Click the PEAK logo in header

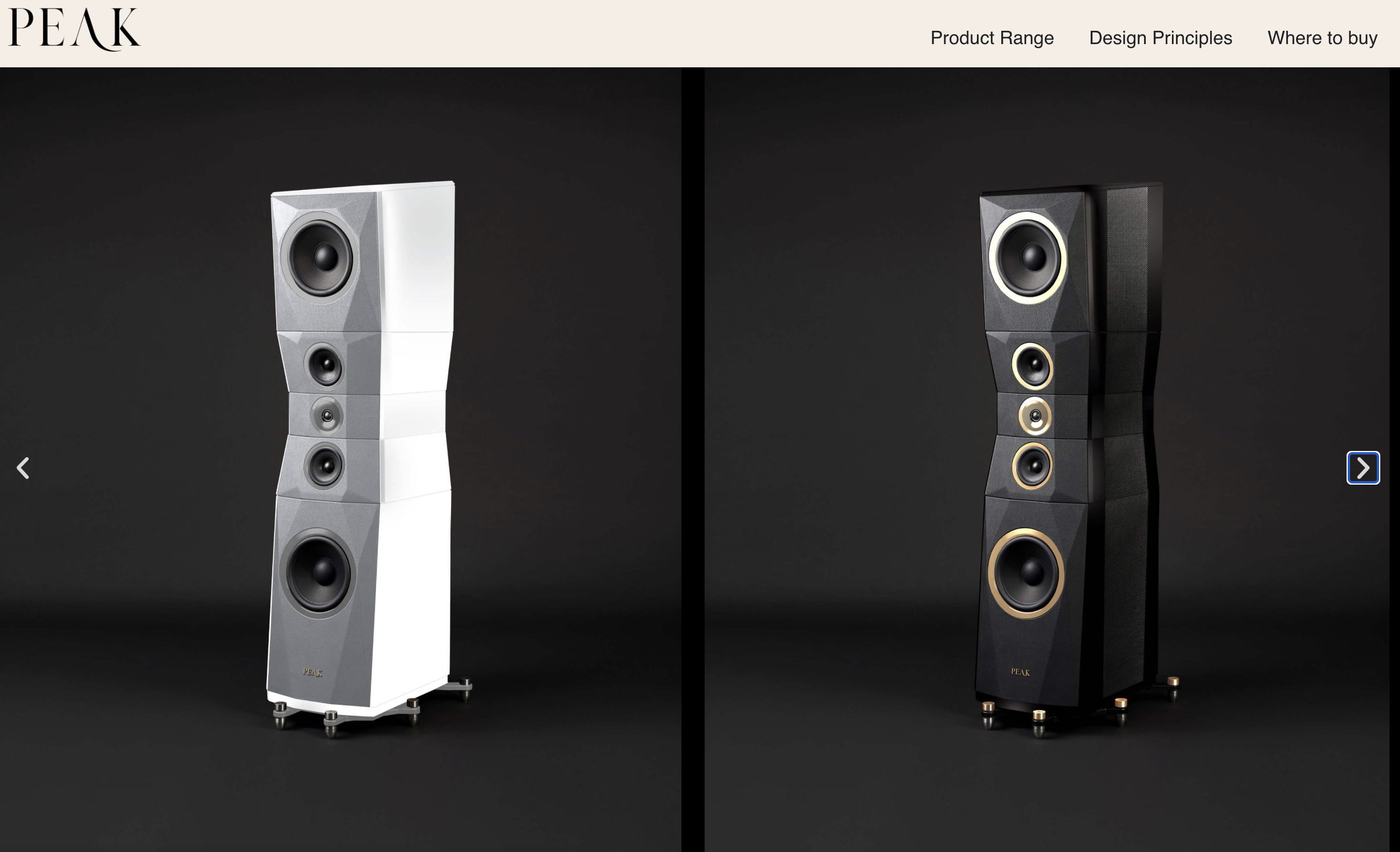[74, 30]
